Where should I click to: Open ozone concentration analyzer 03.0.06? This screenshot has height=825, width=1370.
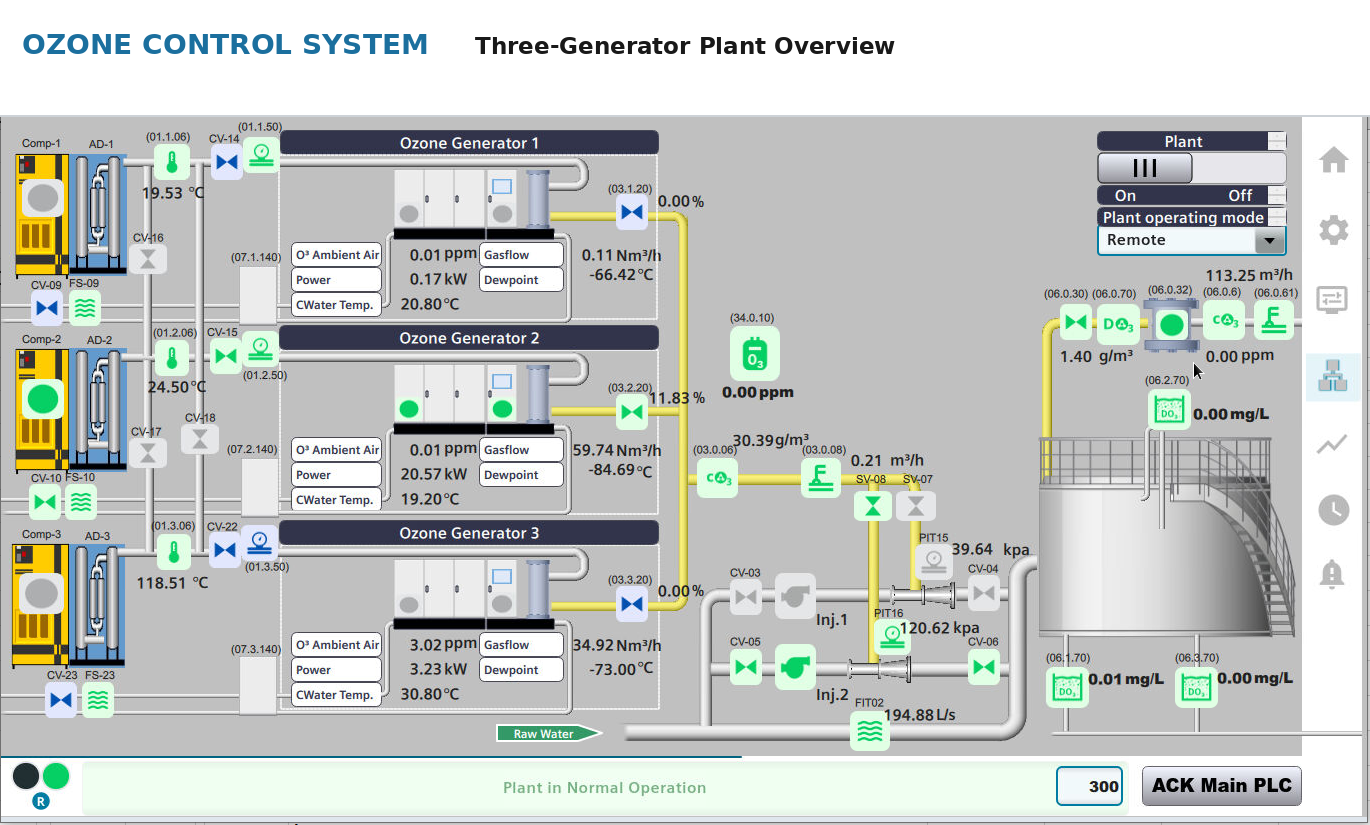719,478
